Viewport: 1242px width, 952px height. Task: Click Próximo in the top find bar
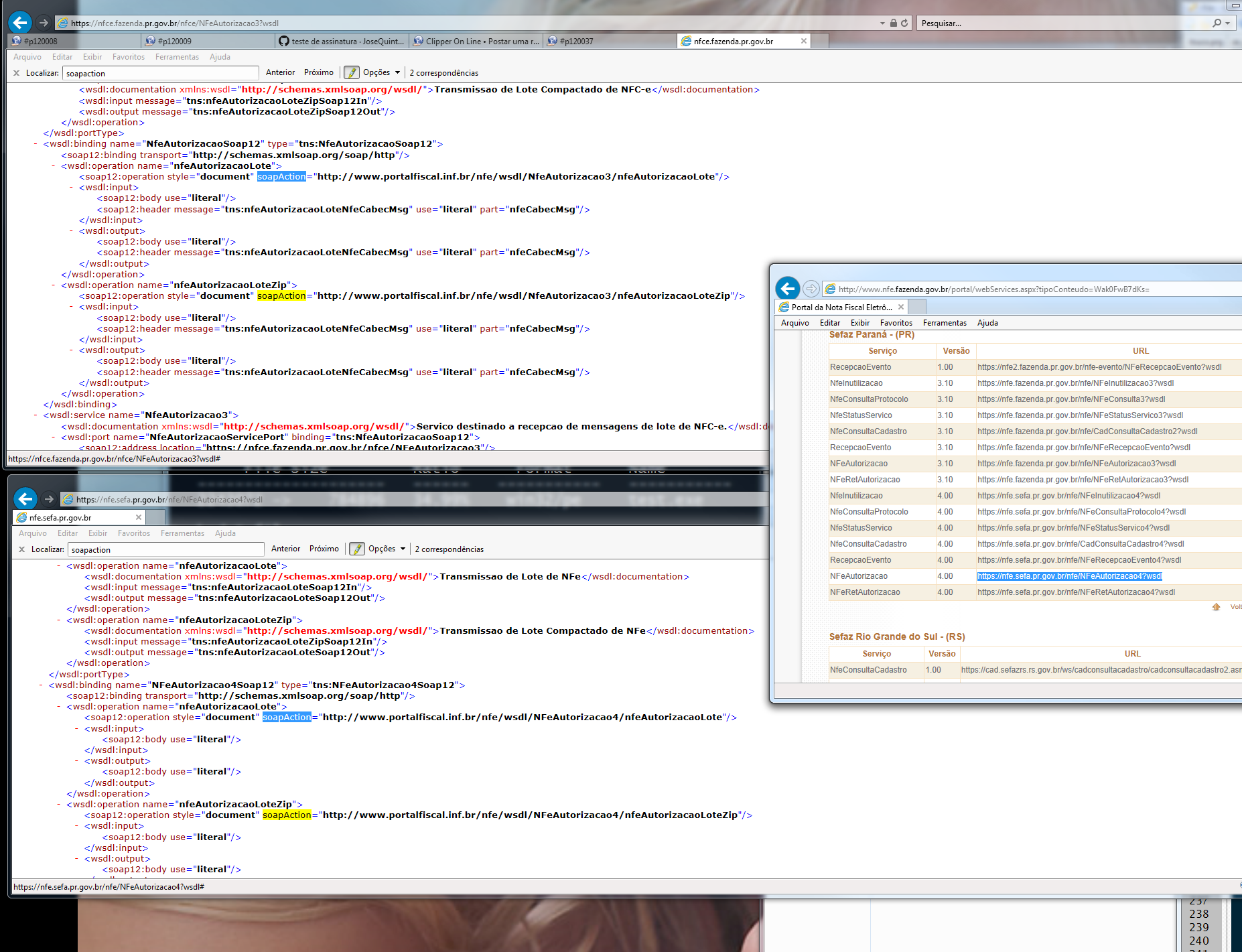[x=318, y=72]
